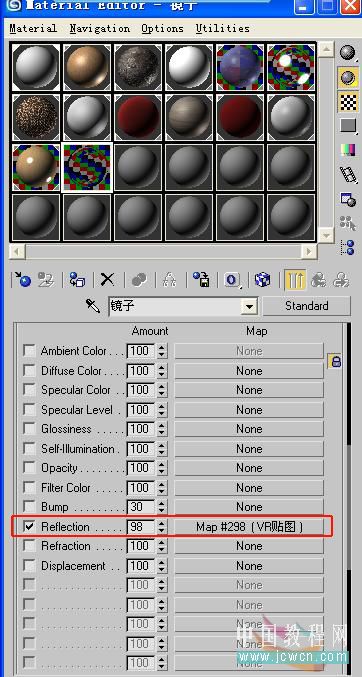Viewport: 362px width, 677px height.
Task: Enable the Filter Color map checkbox
Action: point(29,487)
